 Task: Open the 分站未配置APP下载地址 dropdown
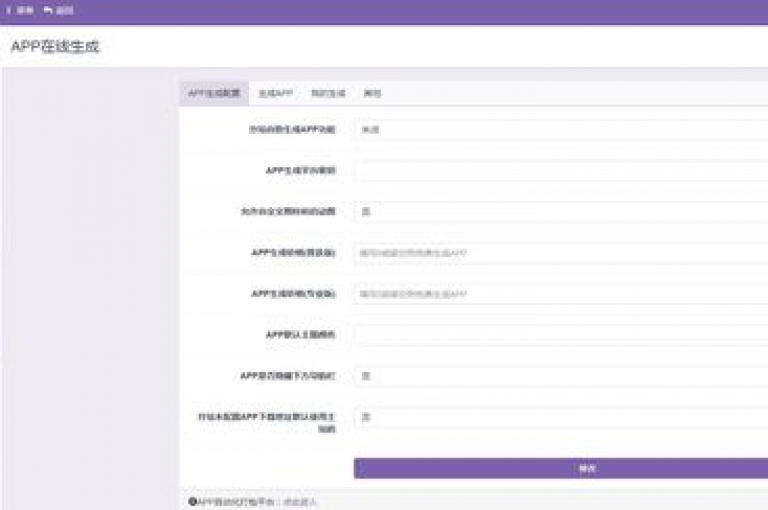[x=561, y=417]
